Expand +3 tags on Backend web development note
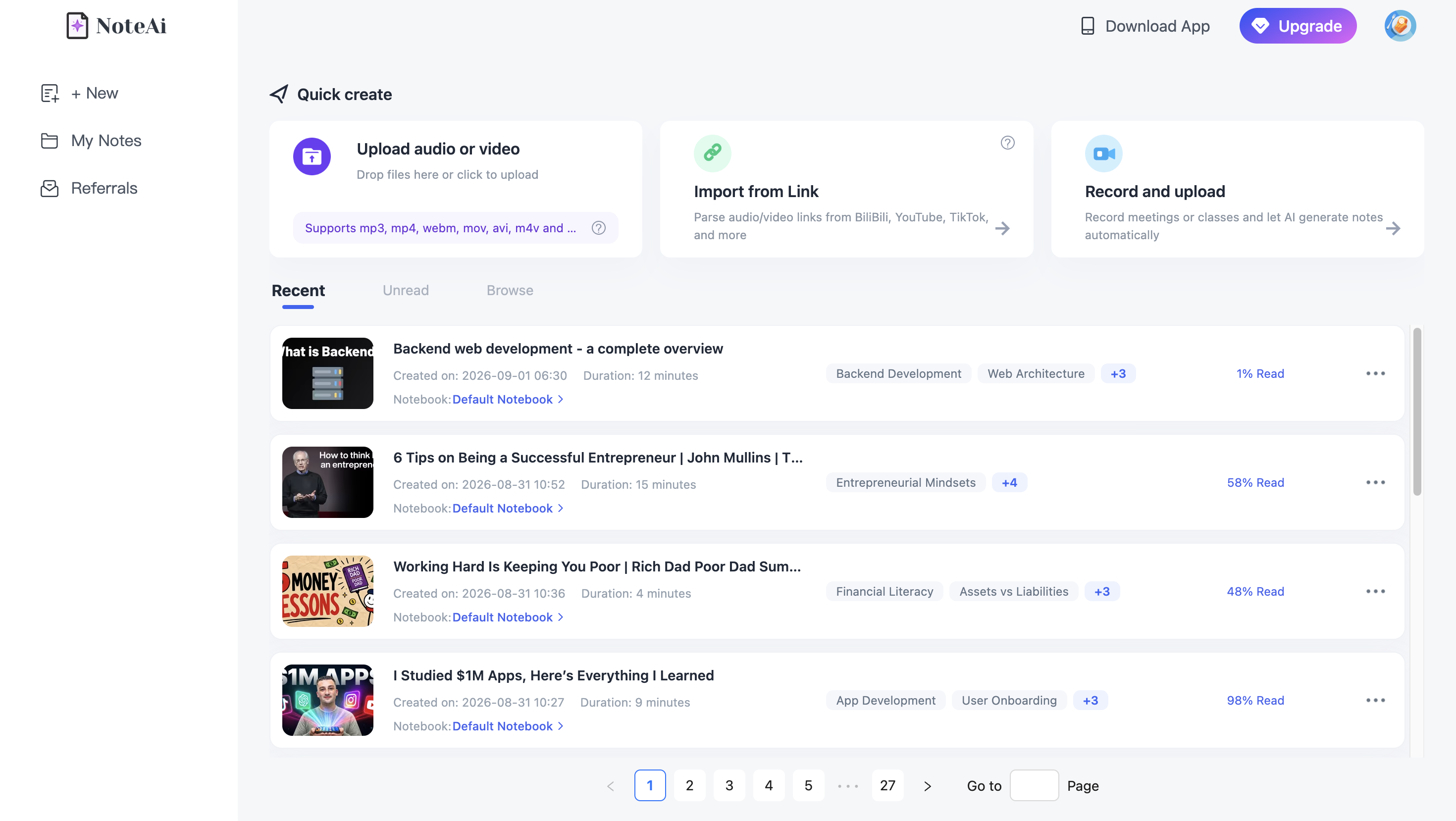Screen dimensions: 1456x821 point(1118,373)
